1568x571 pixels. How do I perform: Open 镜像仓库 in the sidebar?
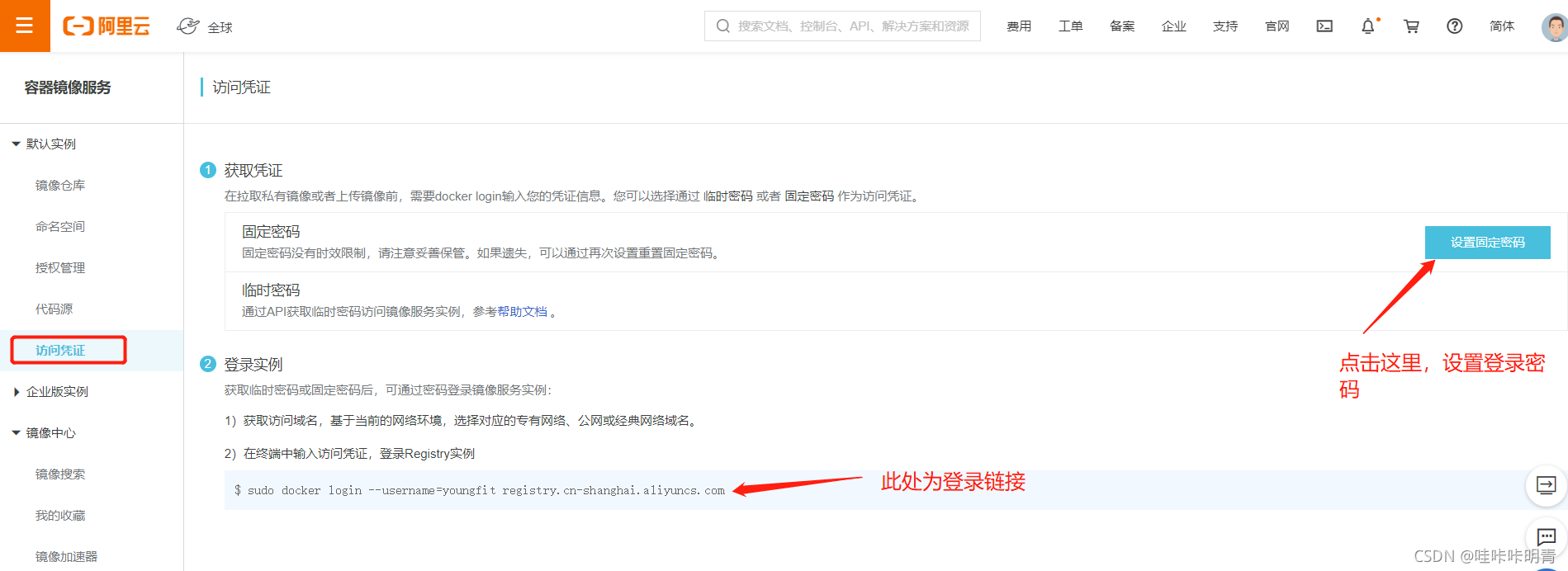tap(60, 185)
